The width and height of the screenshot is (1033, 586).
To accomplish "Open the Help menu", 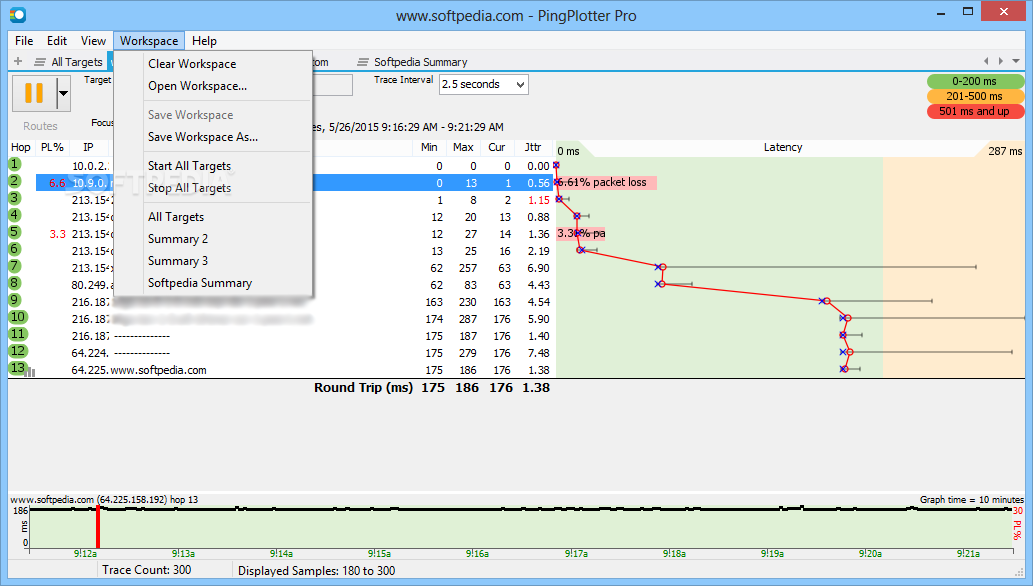I will click(204, 41).
